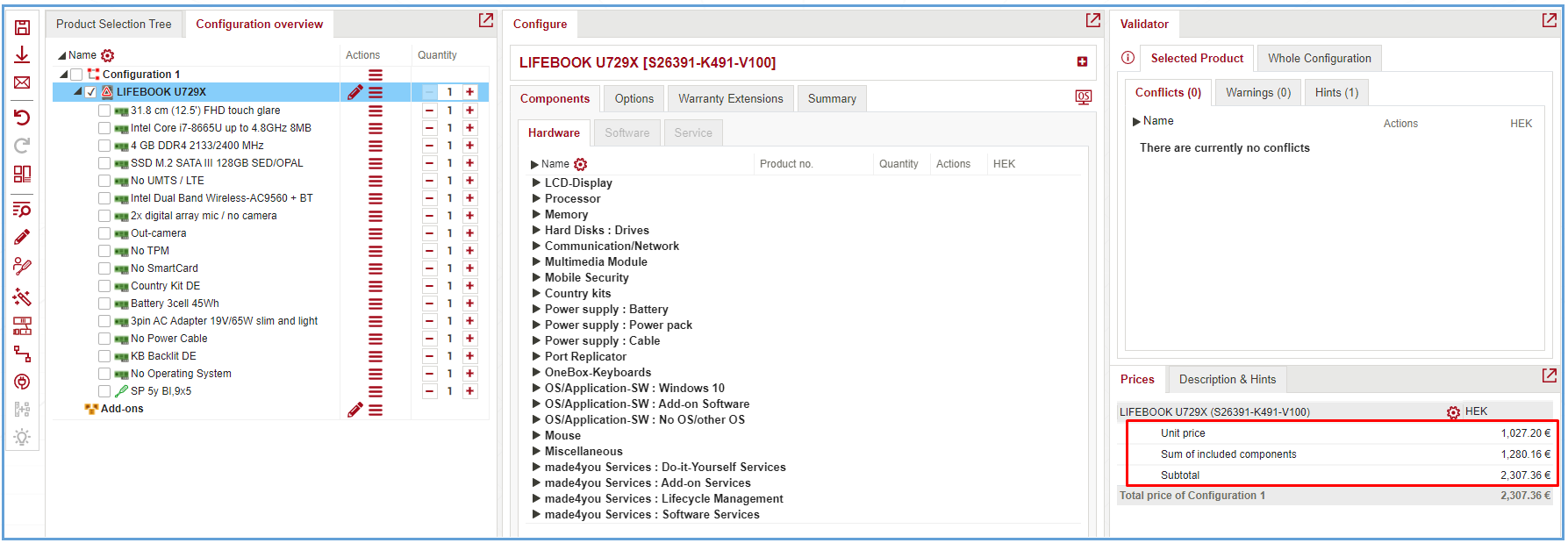Open the actions menu for Configuration 1
Viewport: 1568px width, 543px height.
376,75
